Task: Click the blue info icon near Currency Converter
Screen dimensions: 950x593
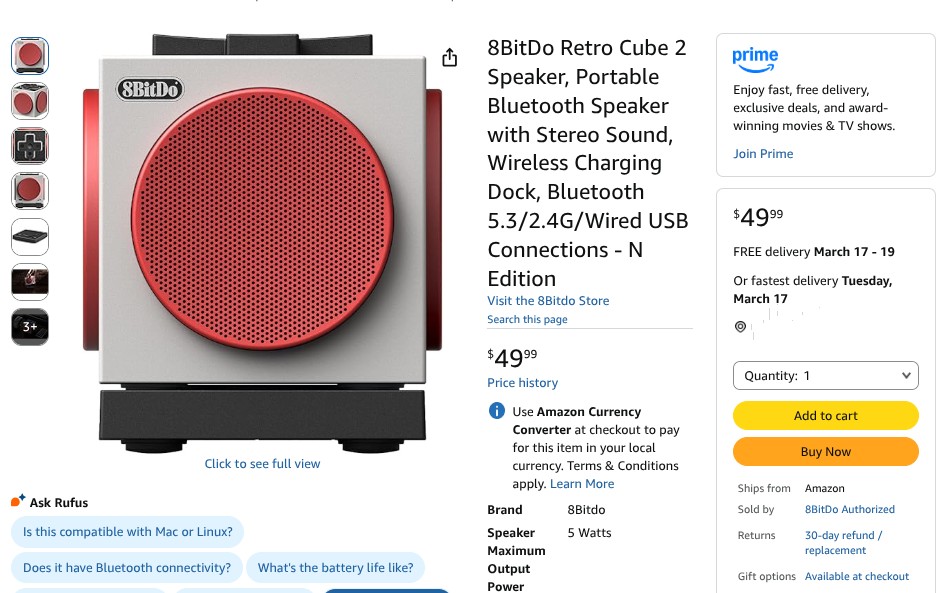Action: tap(497, 411)
